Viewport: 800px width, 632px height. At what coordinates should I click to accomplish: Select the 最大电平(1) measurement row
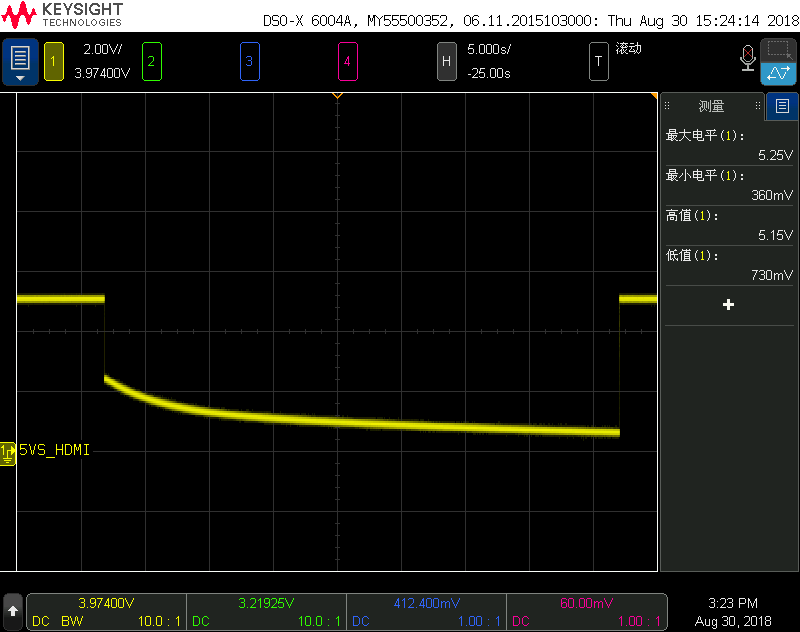[x=729, y=145]
